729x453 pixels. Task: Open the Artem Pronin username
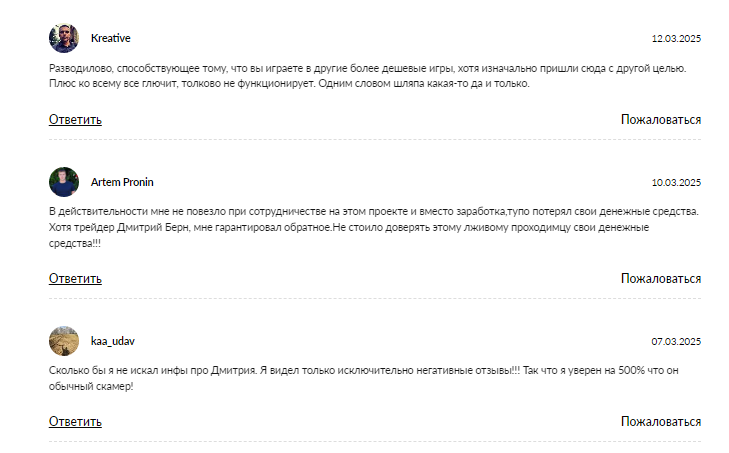pyautogui.click(x=122, y=182)
